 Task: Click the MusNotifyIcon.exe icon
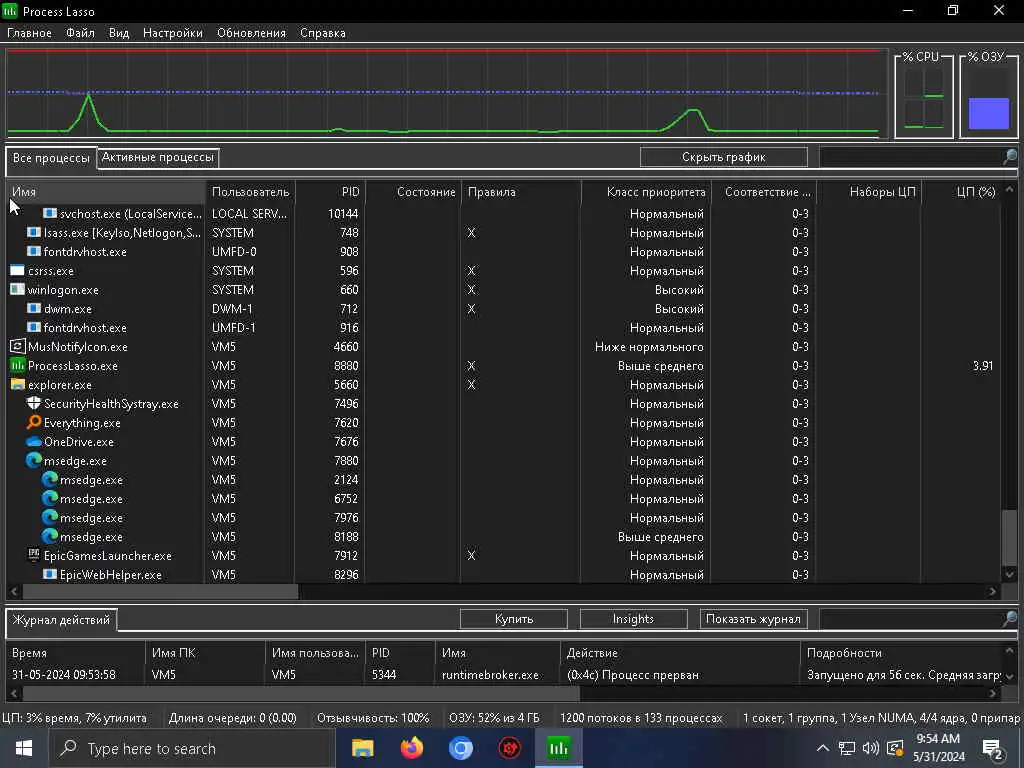pyautogui.click(x=18, y=347)
